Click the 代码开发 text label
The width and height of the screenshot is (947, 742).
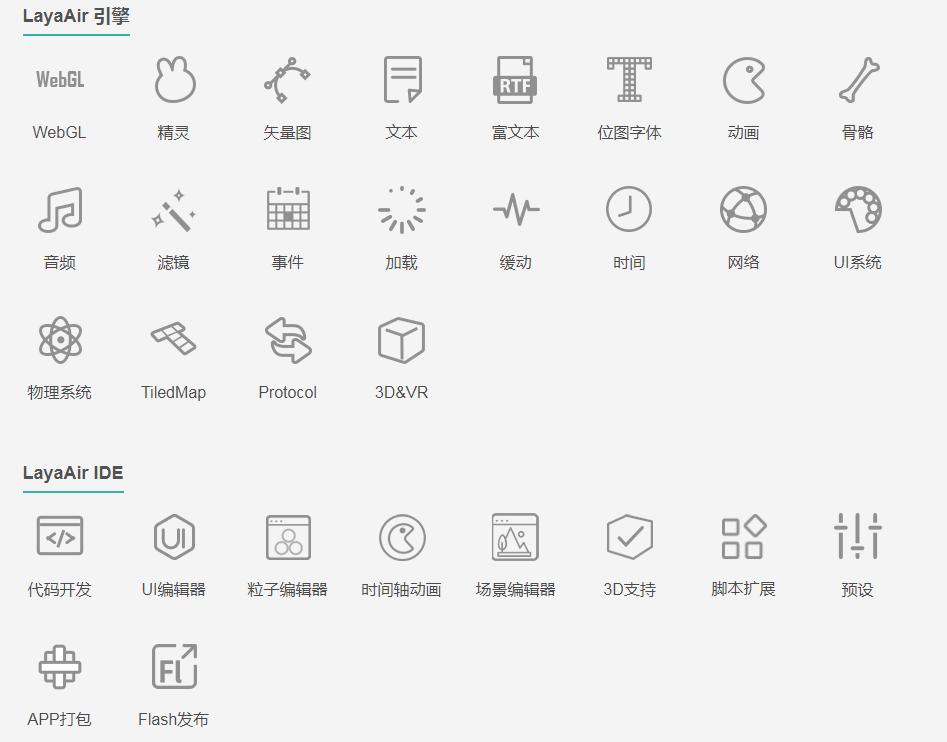point(59,589)
